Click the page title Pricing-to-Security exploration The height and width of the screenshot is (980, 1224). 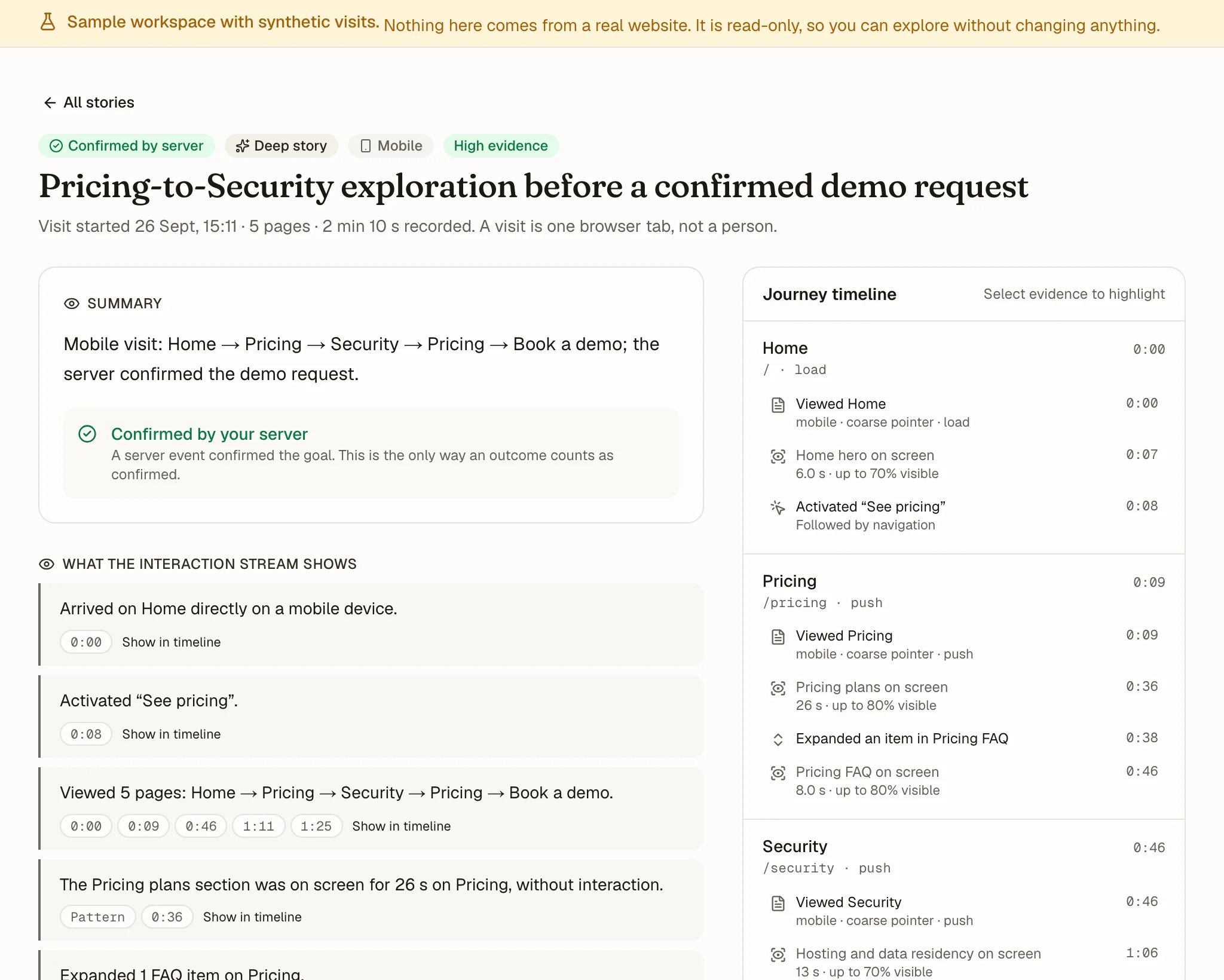click(x=534, y=186)
